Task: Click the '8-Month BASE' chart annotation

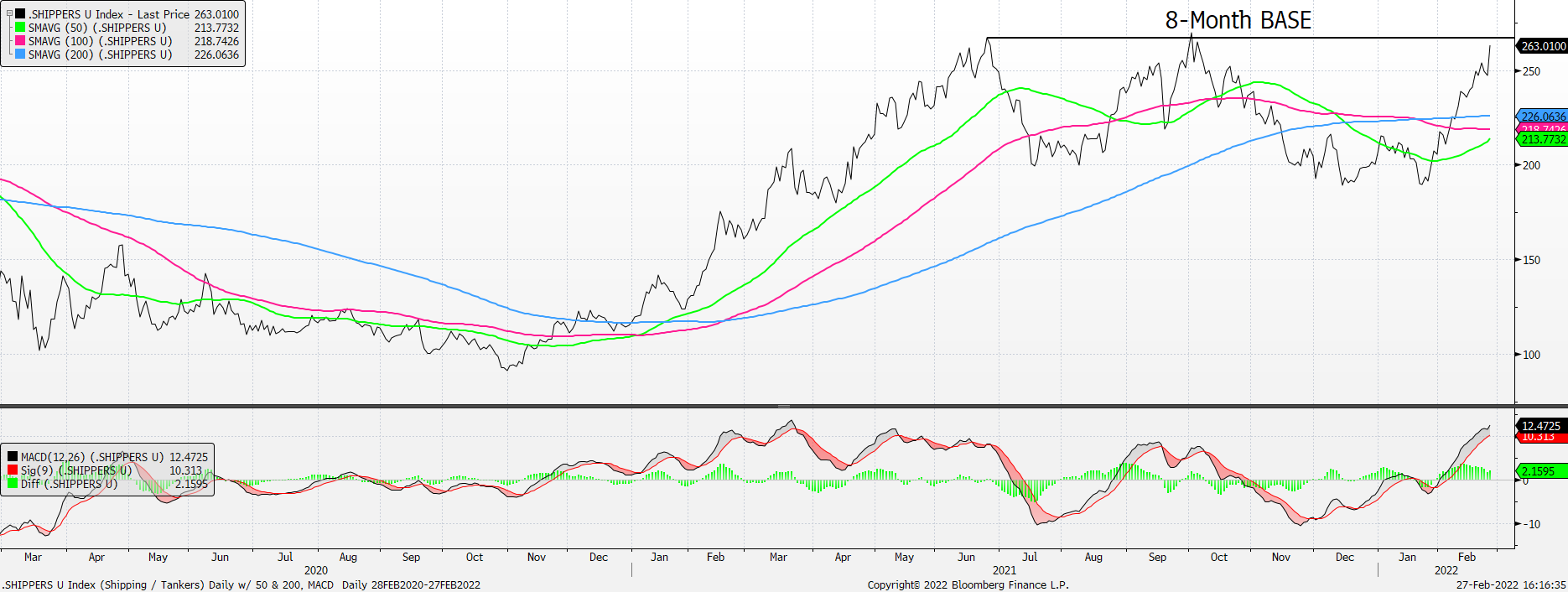Action: pos(1238,20)
